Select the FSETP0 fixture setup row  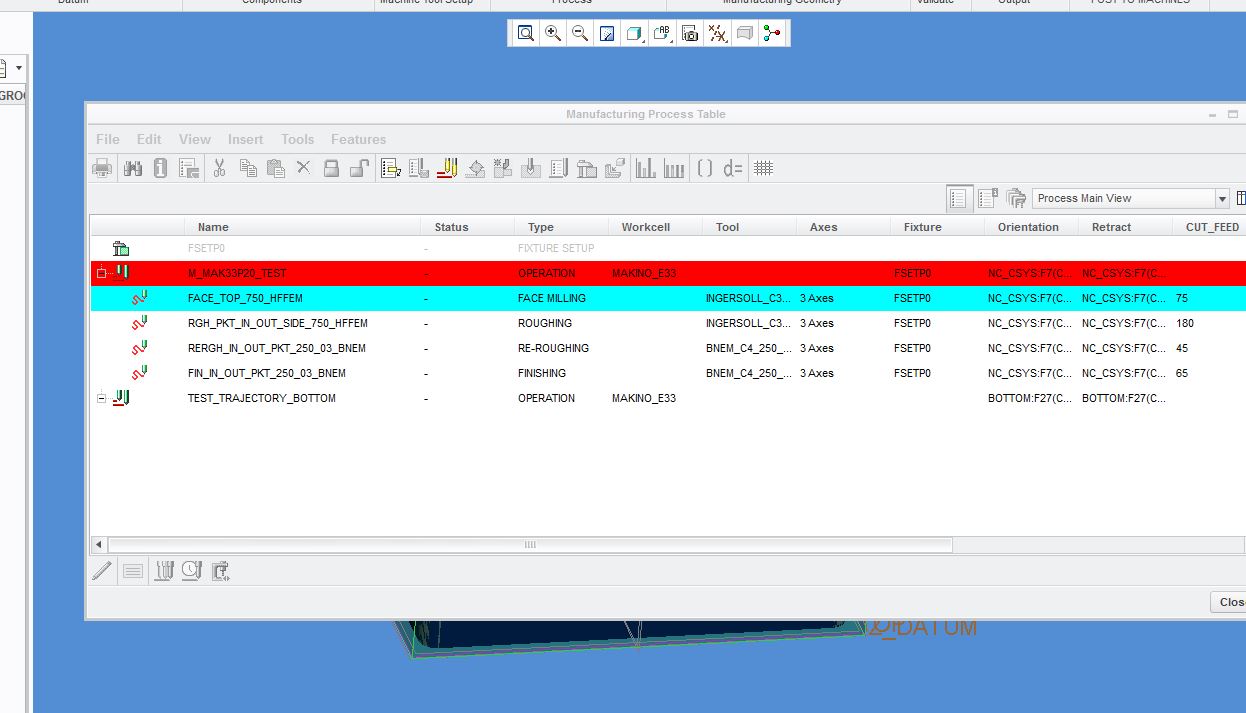[x=668, y=248]
